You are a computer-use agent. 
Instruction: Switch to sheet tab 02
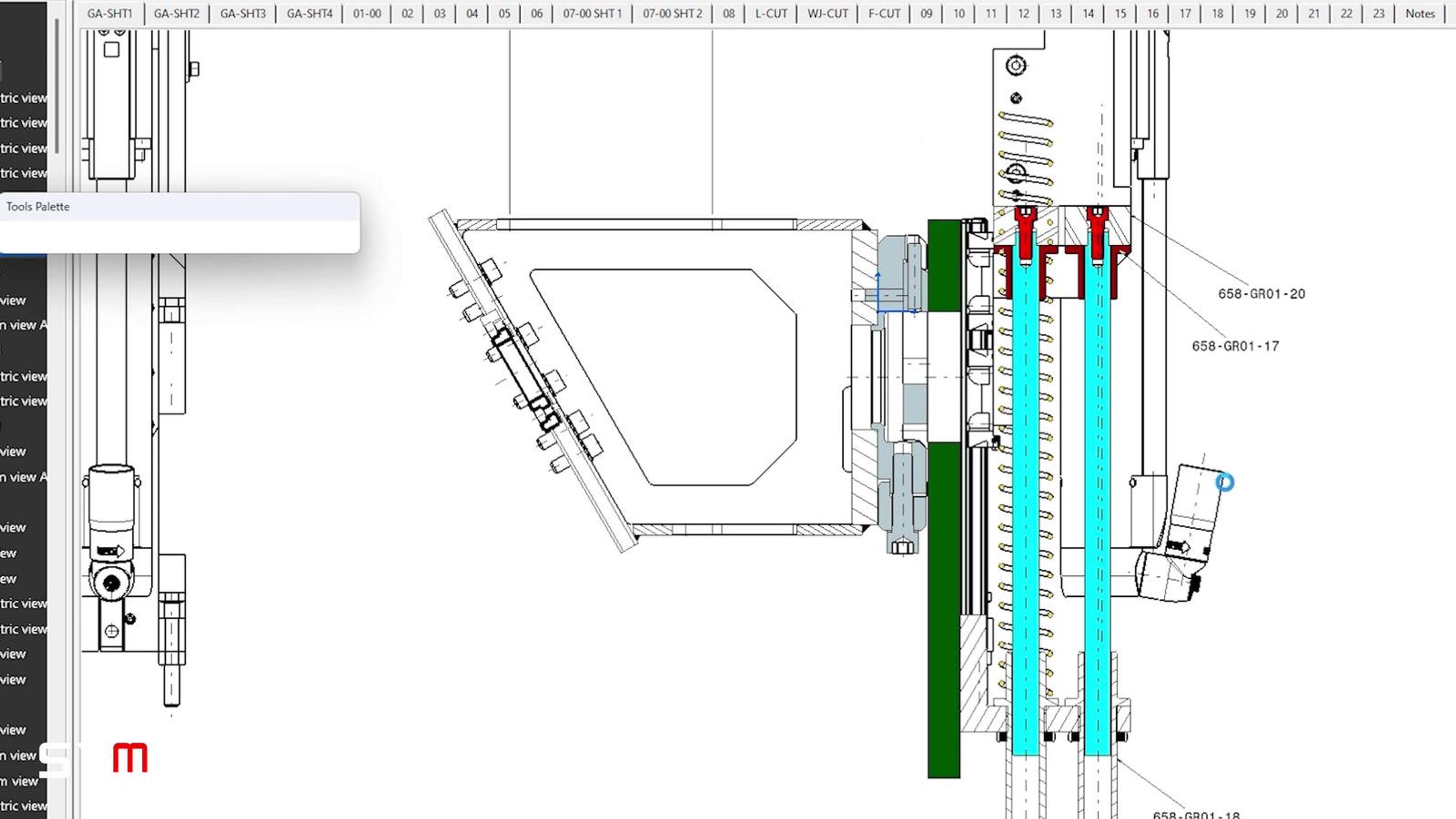coord(407,14)
